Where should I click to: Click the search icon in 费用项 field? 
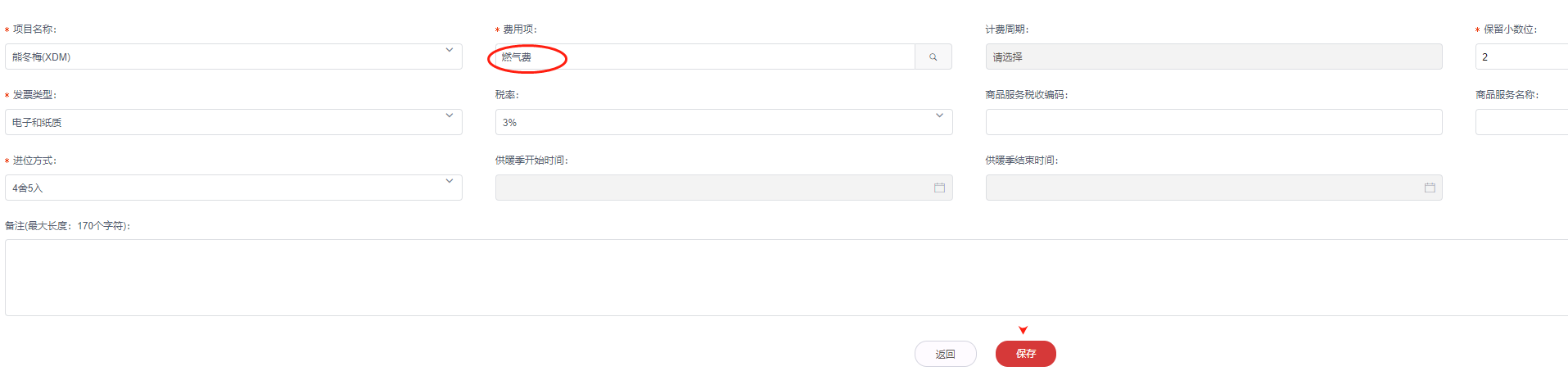pyautogui.click(x=933, y=57)
